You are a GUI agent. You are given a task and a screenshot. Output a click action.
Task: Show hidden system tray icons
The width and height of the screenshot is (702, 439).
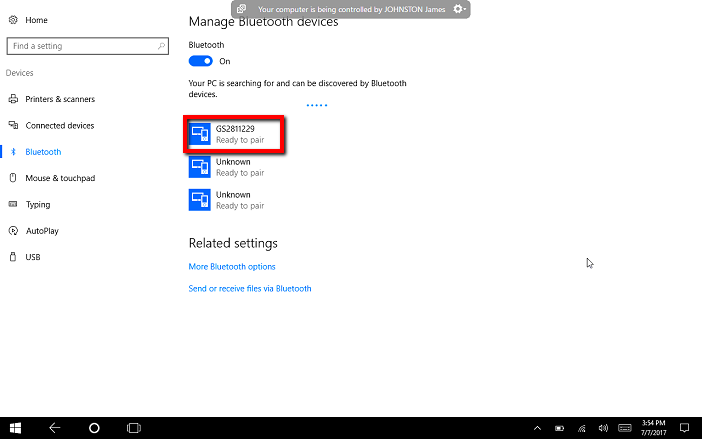pyautogui.click(x=538, y=427)
